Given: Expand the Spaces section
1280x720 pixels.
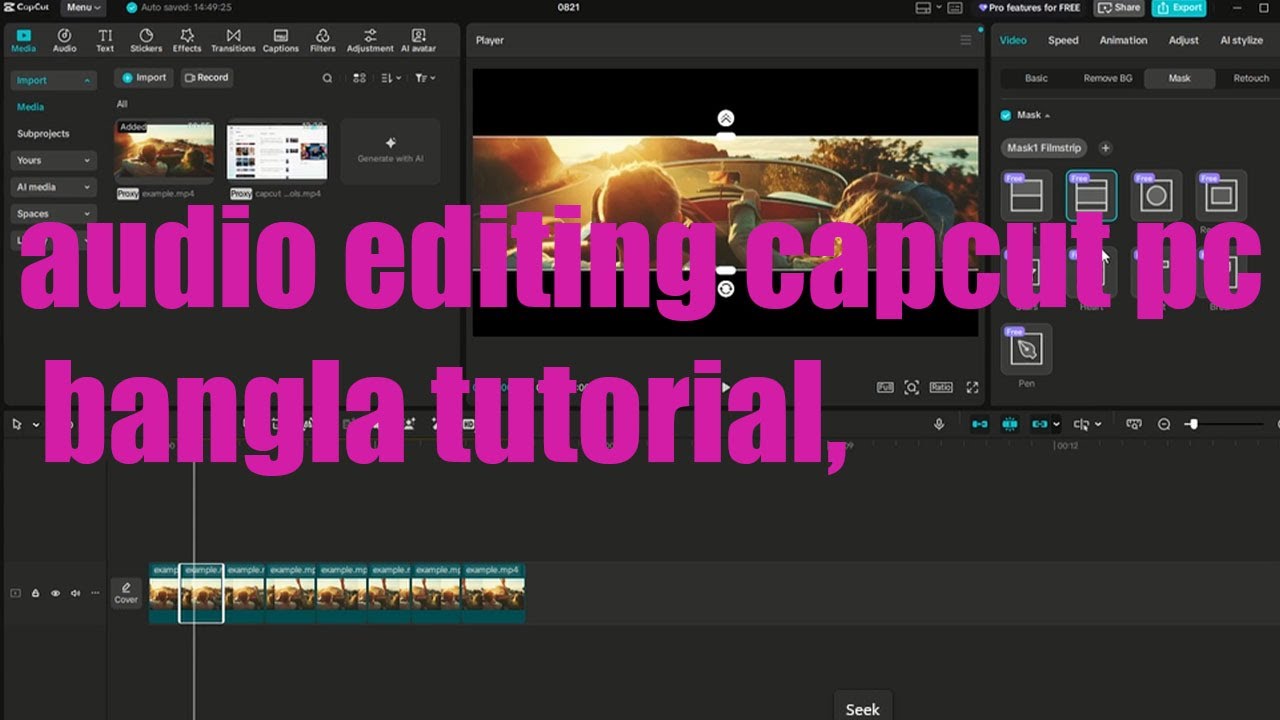Looking at the screenshot, I should (x=53, y=214).
